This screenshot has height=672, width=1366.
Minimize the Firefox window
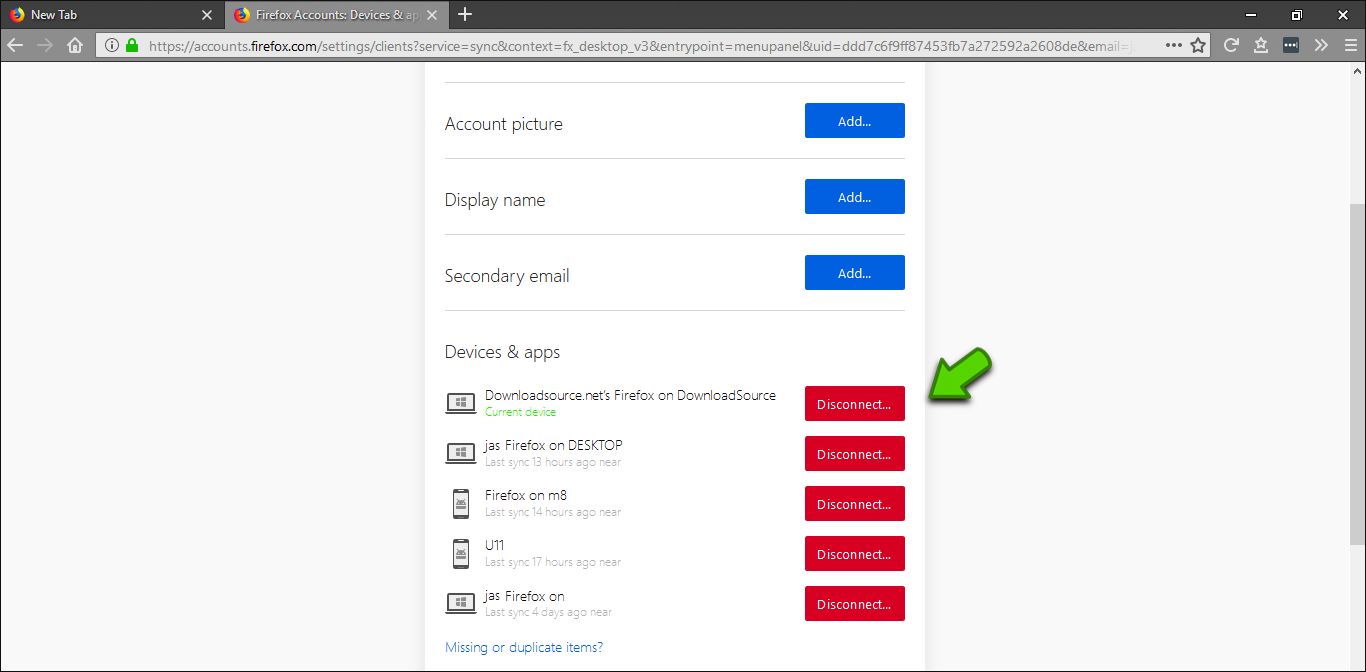coord(1251,15)
